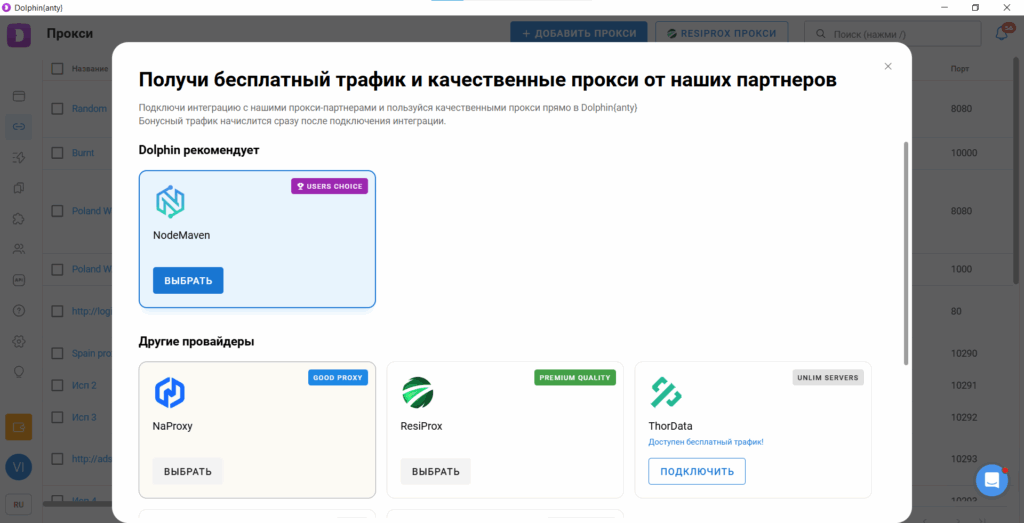
Task: Check the Poland W row with port 1000
Action: tap(57, 269)
